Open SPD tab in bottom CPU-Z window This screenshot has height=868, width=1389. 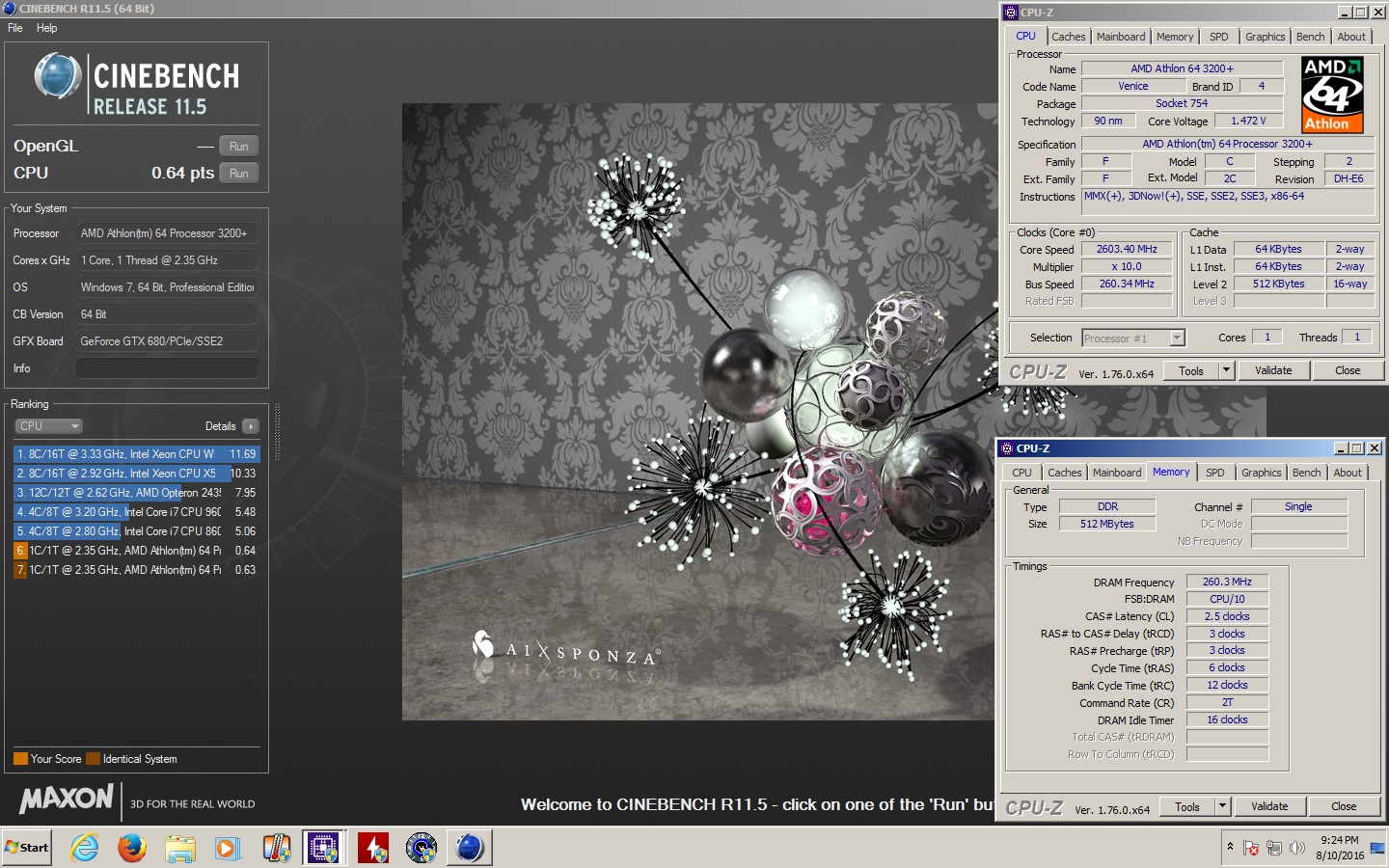coord(1215,473)
